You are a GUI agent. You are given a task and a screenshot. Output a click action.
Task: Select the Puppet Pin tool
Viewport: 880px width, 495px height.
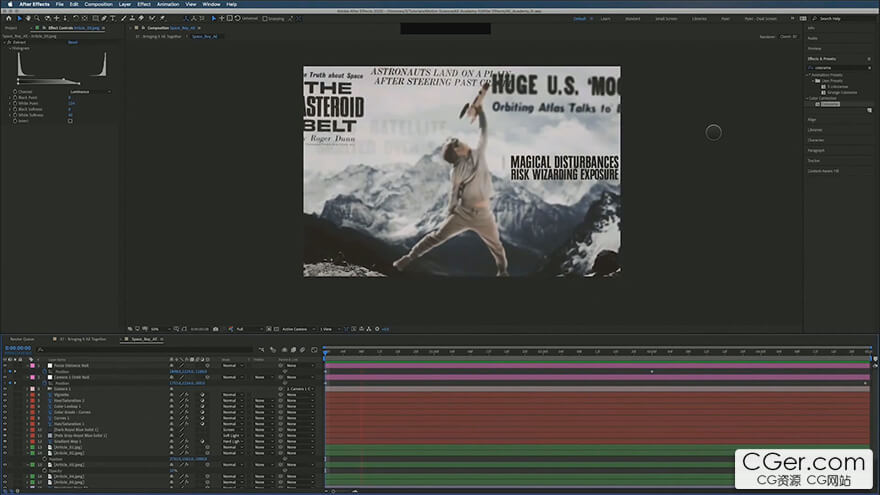[162, 19]
